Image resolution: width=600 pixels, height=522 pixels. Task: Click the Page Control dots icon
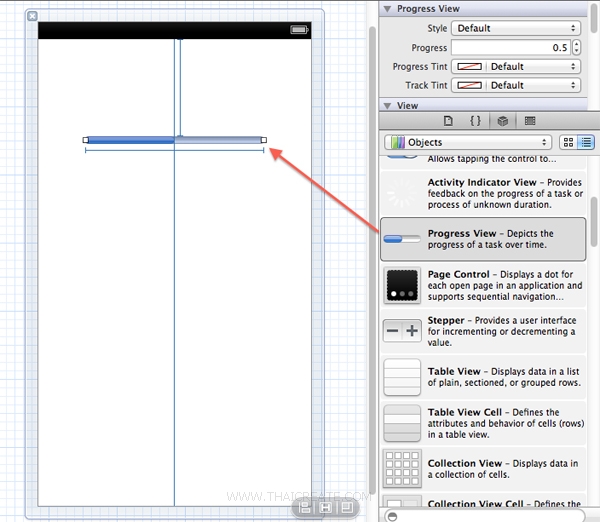402,285
